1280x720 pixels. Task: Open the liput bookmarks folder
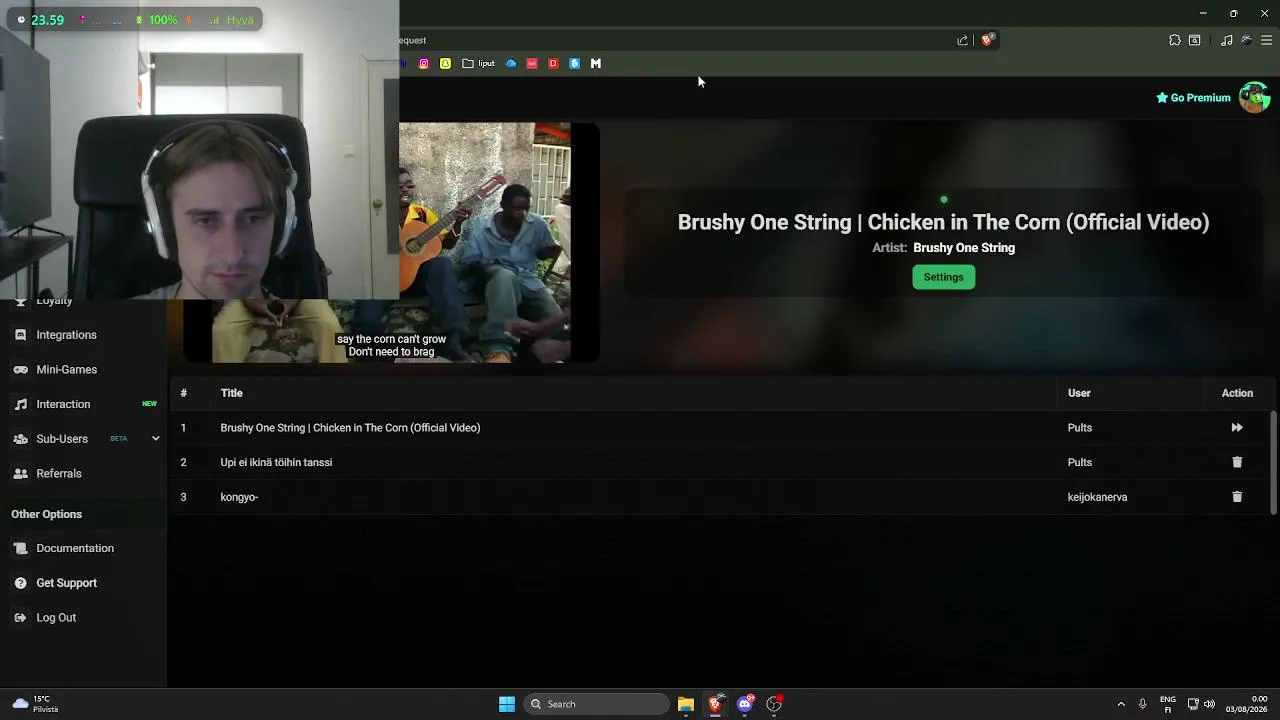(478, 63)
